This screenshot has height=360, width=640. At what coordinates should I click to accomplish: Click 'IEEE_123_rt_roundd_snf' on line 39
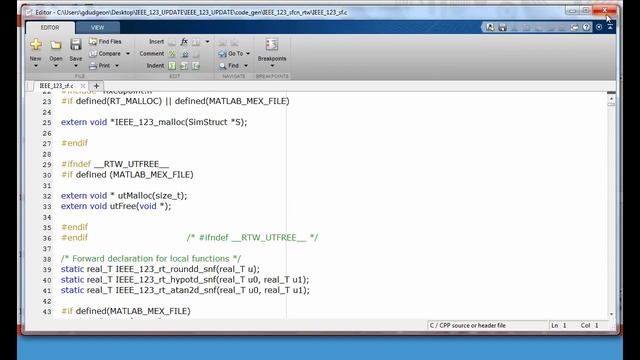[166, 269]
